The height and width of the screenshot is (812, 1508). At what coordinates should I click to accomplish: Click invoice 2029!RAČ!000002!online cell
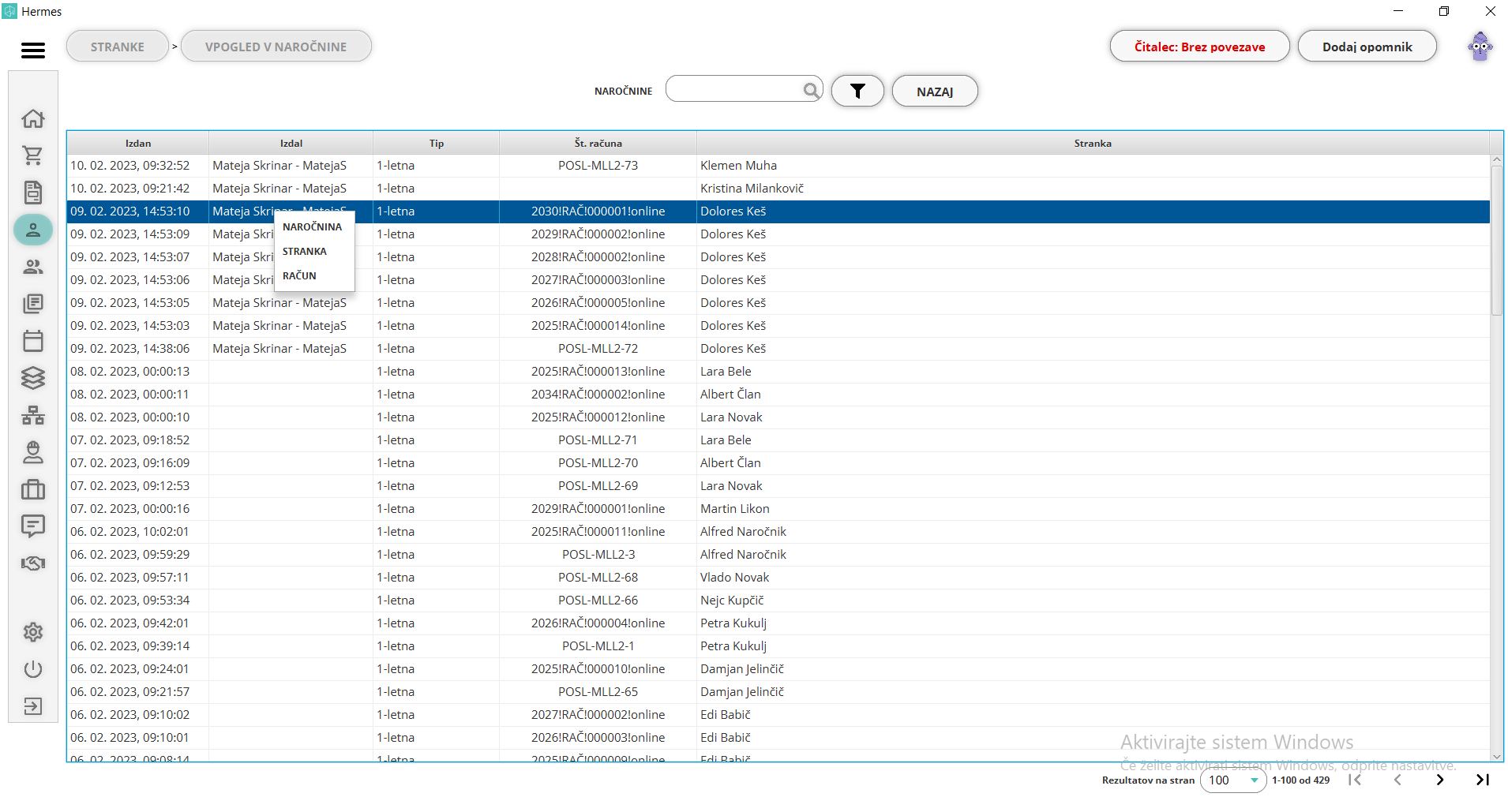tap(598, 234)
